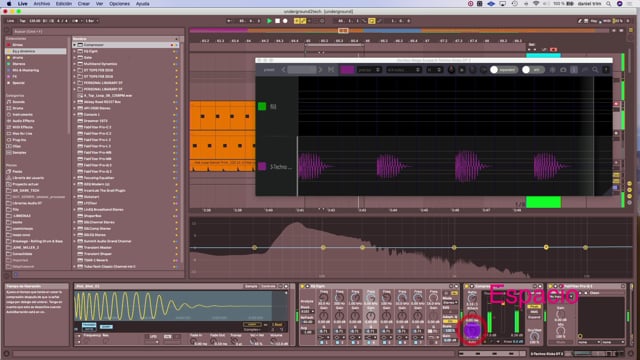The height and width of the screenshot is (360, 640).
Task: Open the Crear menu
Action: pyautogui.click(x=84, y=4)
